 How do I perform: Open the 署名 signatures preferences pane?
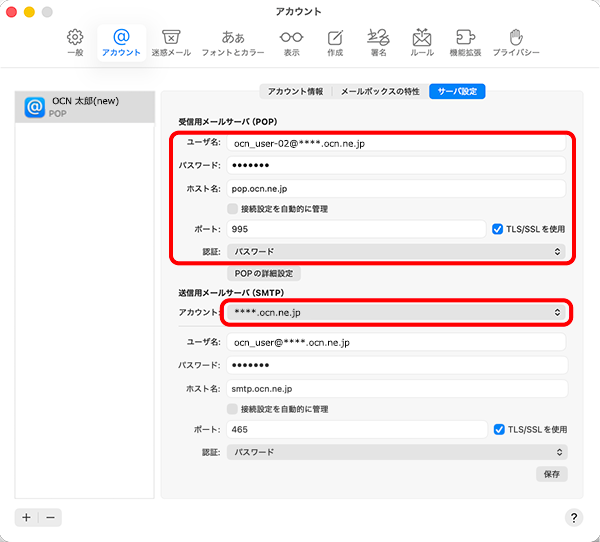point(377,42)
